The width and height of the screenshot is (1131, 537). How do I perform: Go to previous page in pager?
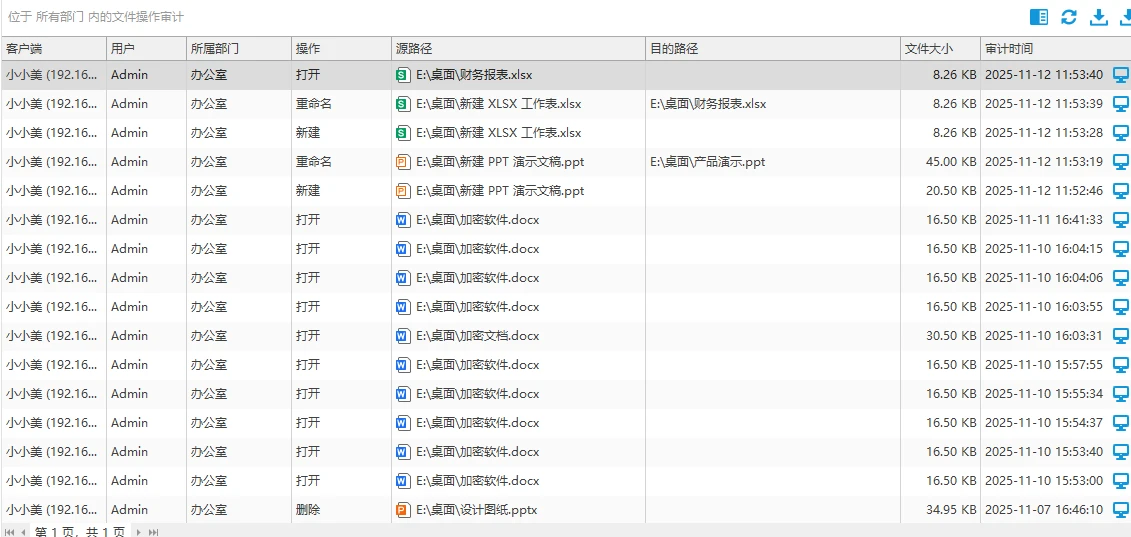(x=23, y=532)
